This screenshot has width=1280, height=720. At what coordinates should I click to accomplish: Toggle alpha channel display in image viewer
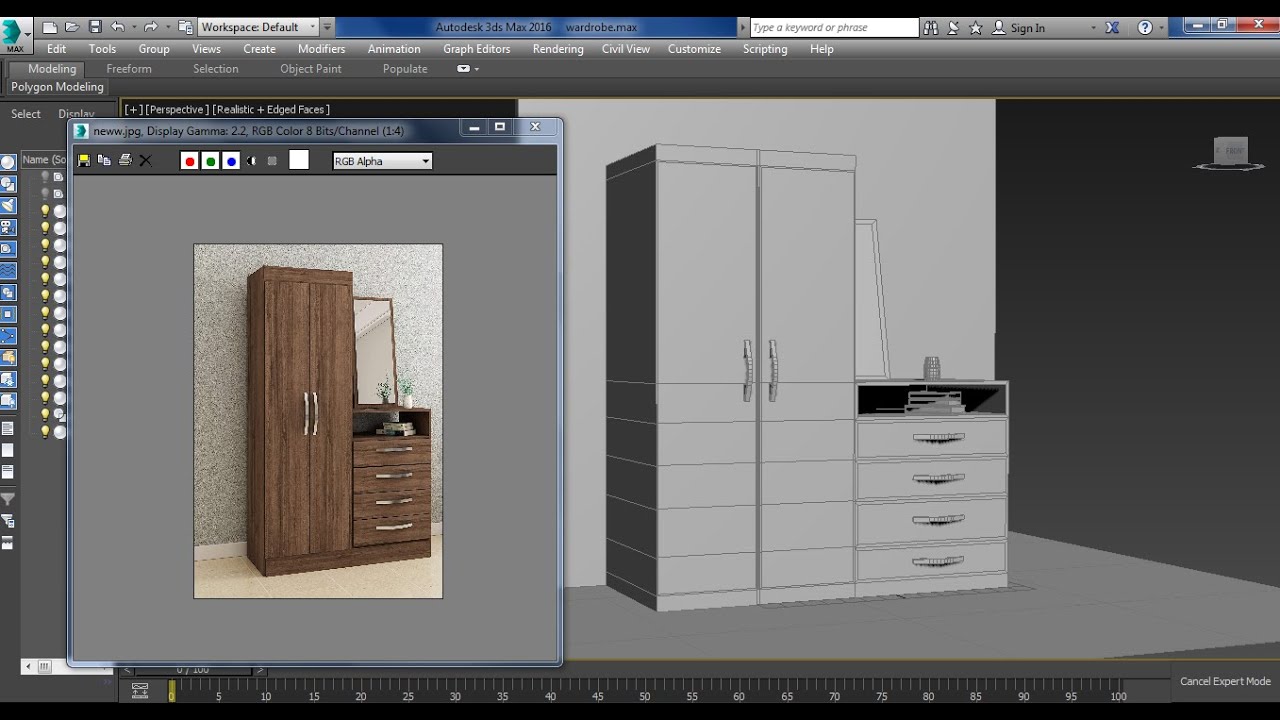click(251, 161)
